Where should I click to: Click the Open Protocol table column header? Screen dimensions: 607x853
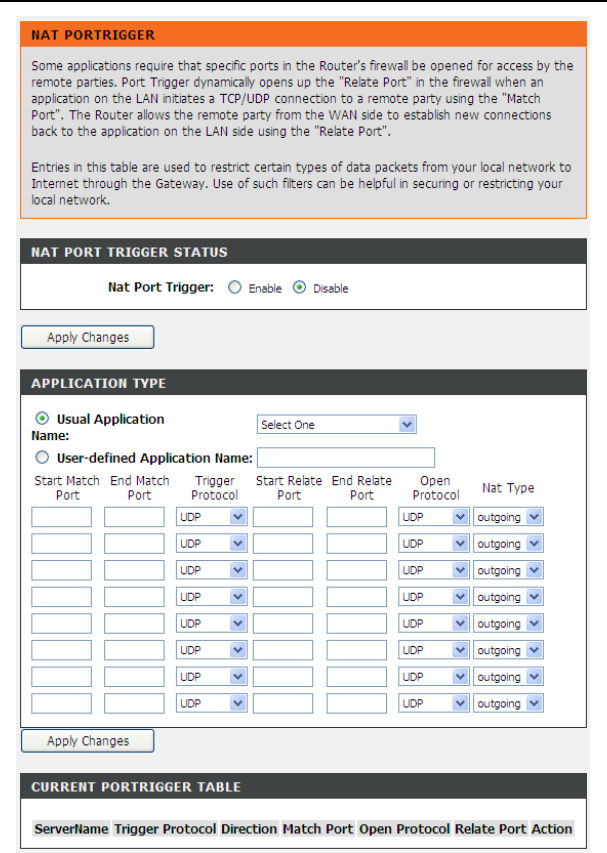(x=404, y=829)
